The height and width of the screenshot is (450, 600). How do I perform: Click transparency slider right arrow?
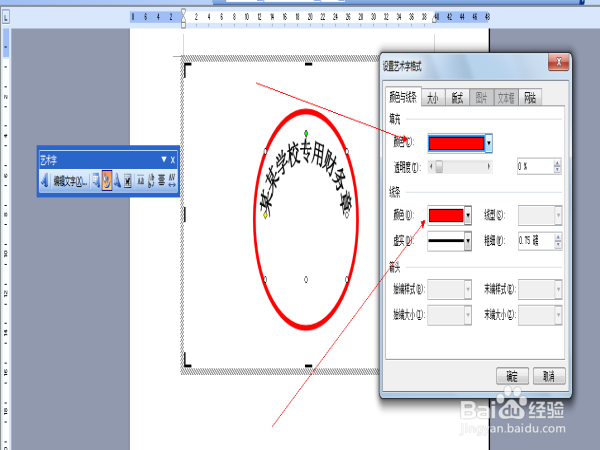489,166
